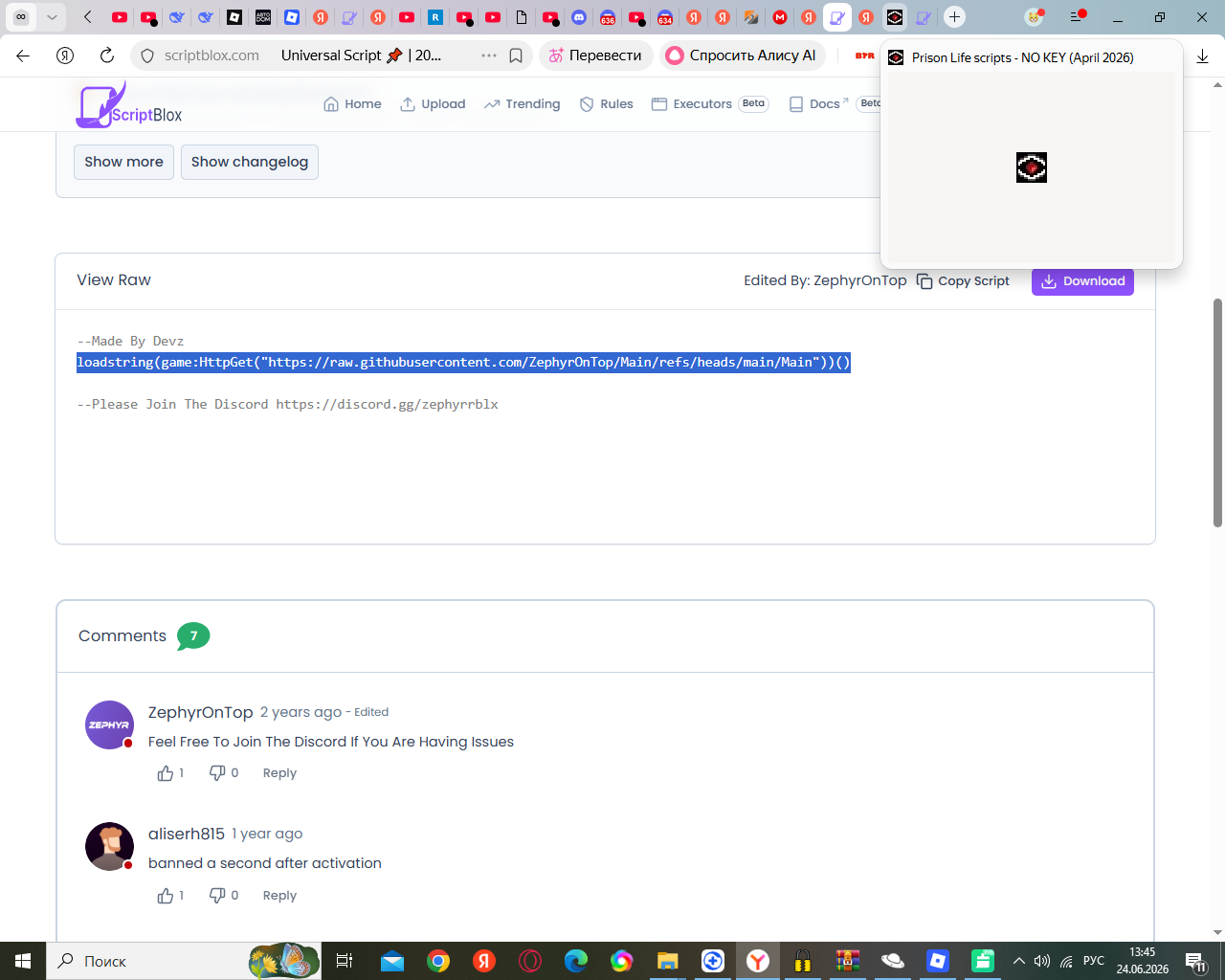Click the Yandex home icon in toolbar
1225x980 pixels.
(x=65, y=56)
